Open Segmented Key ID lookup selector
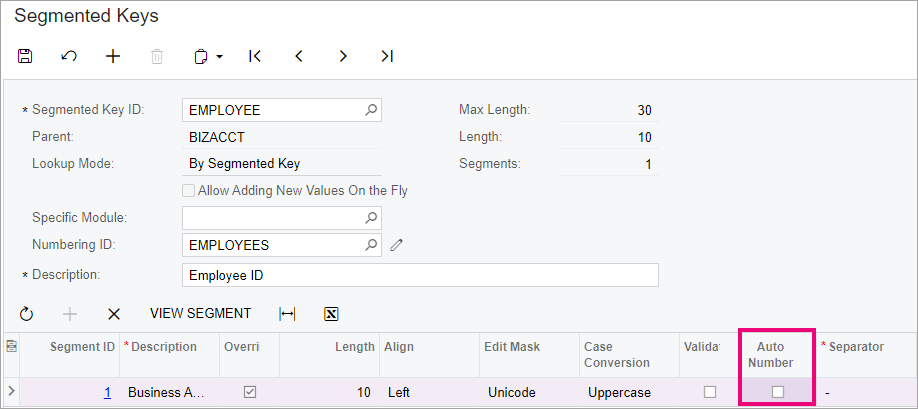 (371, 109)
